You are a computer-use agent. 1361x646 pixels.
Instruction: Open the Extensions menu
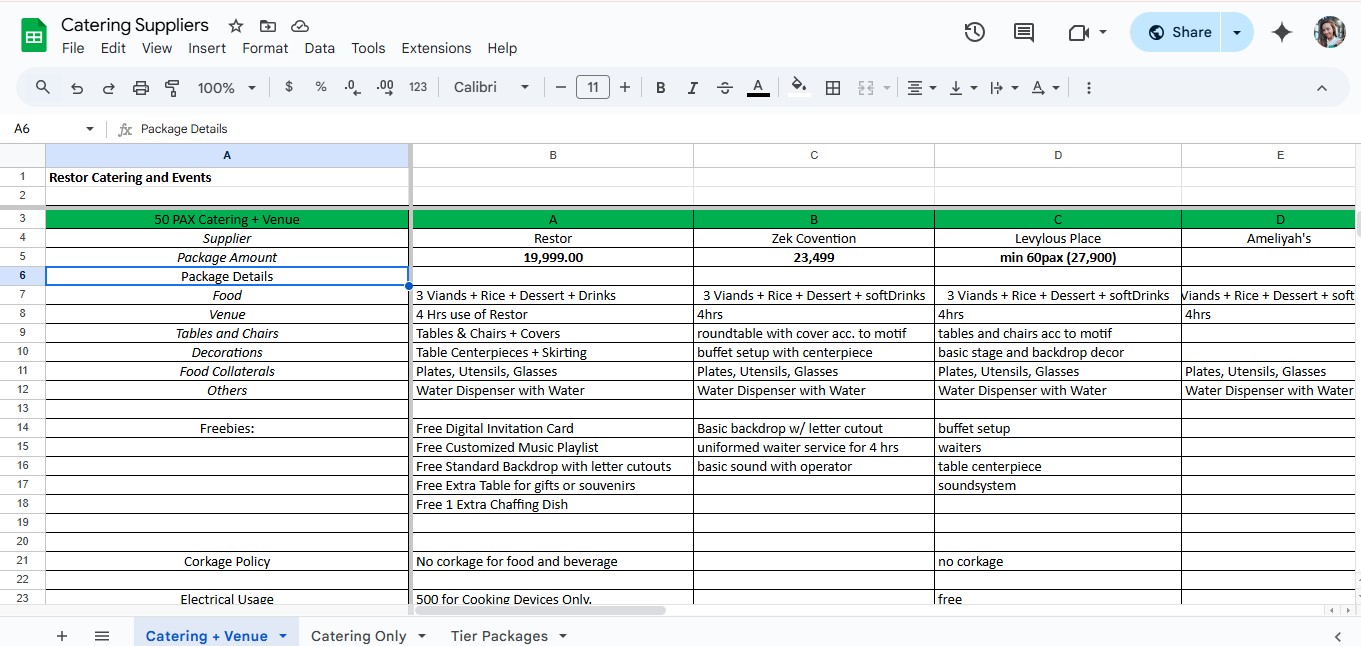tap(436, 48)
